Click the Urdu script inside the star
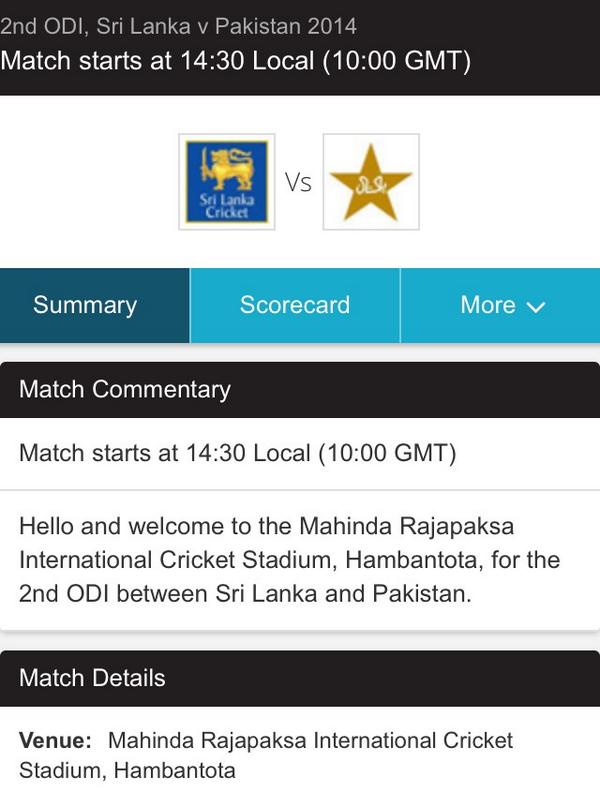This screenshot has height=792, width=600. pyautogui.click(x=371, y=185)
